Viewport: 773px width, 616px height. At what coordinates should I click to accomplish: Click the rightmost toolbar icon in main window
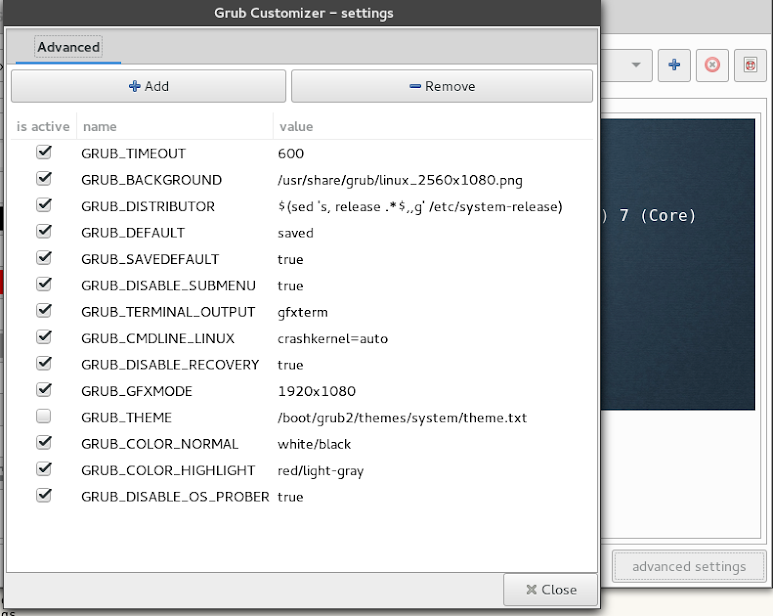(750, 65)
